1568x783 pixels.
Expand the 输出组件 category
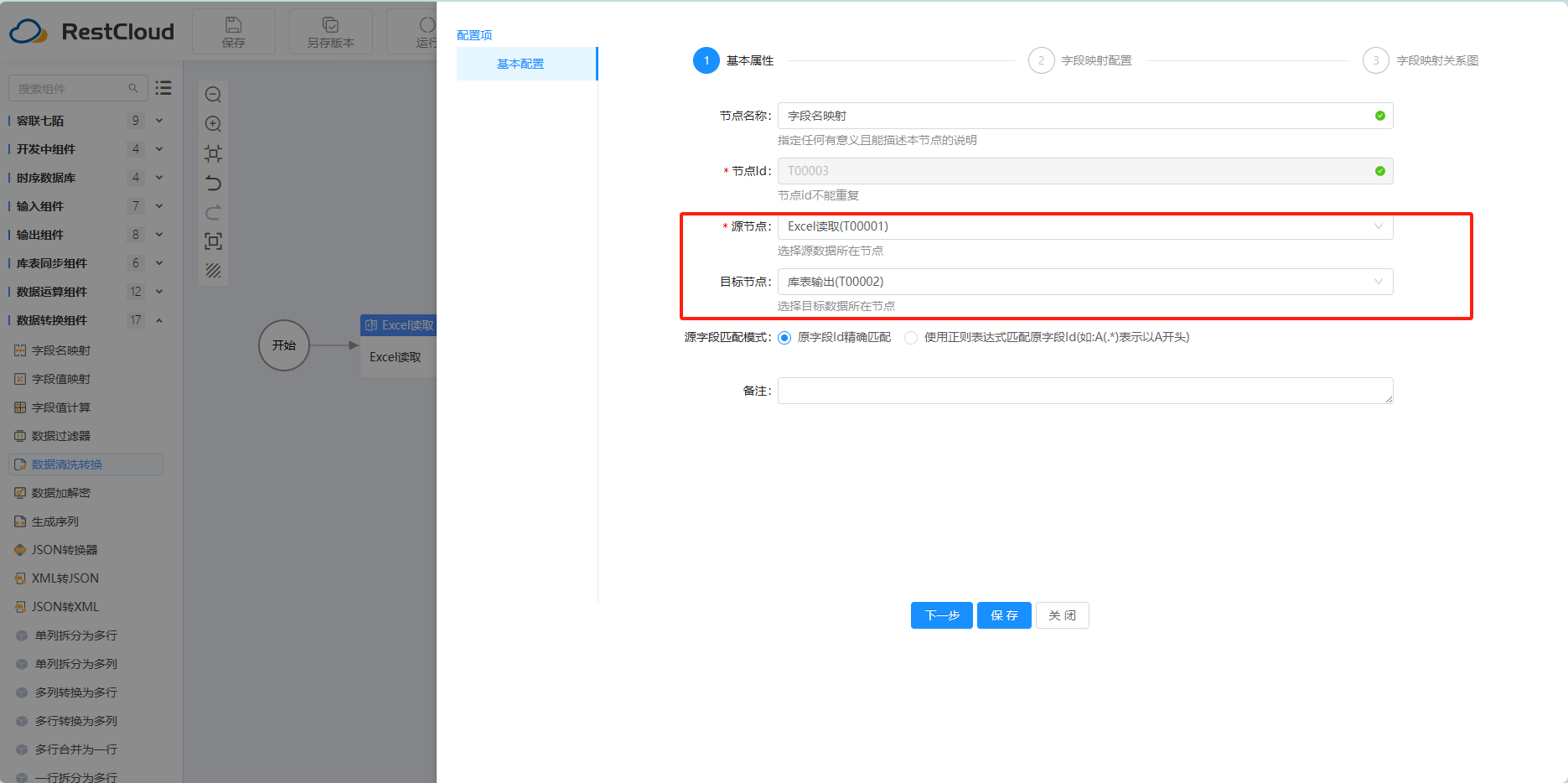coord(159,235)
